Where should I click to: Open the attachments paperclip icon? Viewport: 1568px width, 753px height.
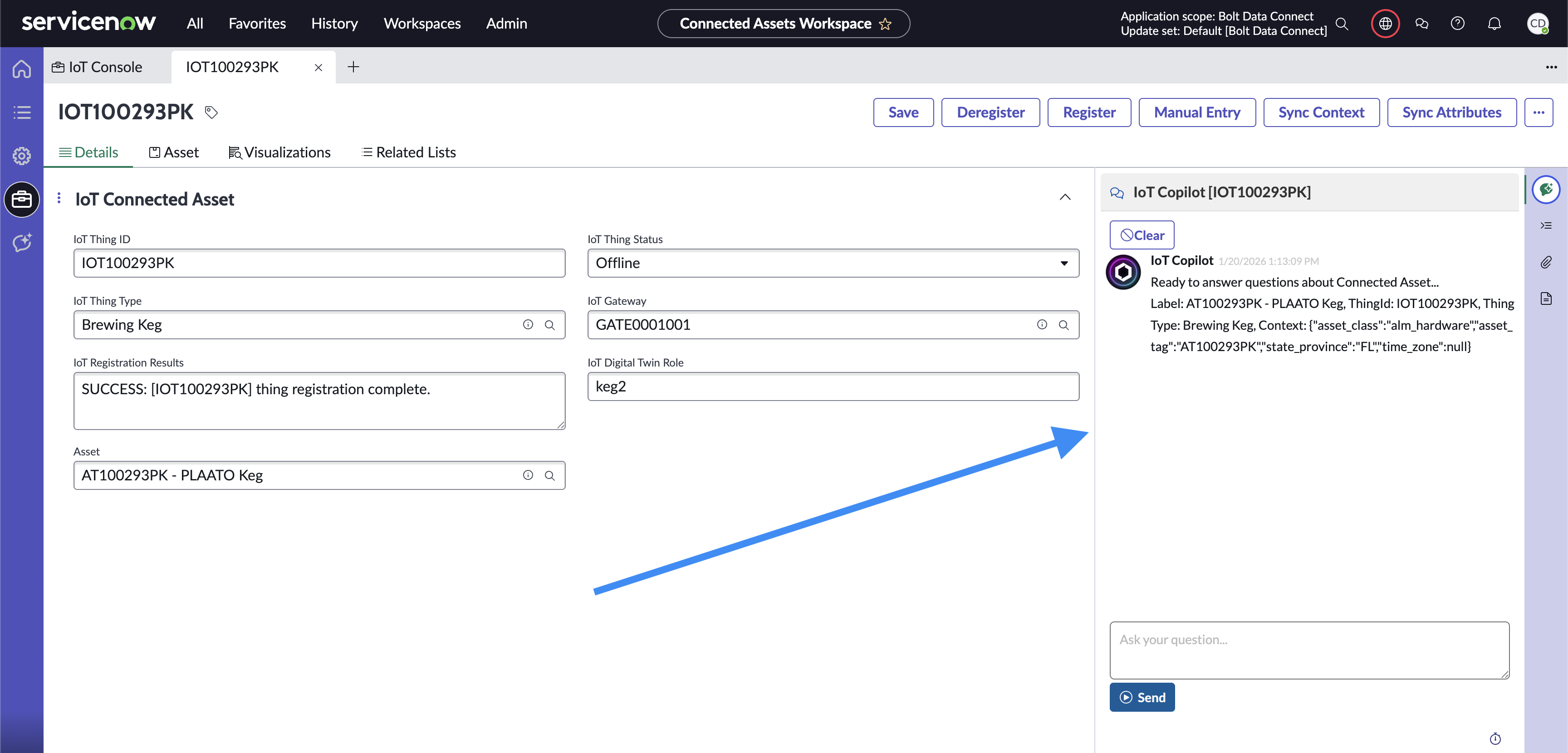pyautogui.click(x=1546, y=262)
